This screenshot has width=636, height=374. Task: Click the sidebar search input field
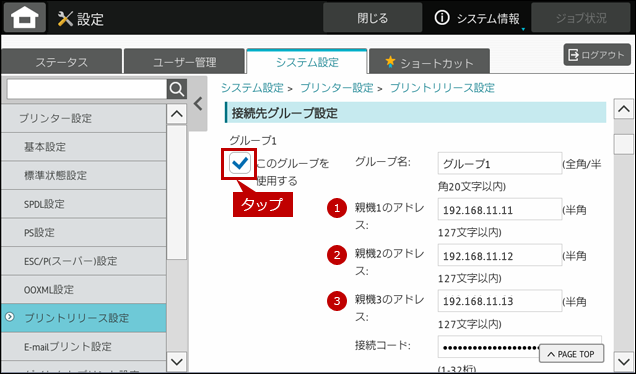click(87, 89)
